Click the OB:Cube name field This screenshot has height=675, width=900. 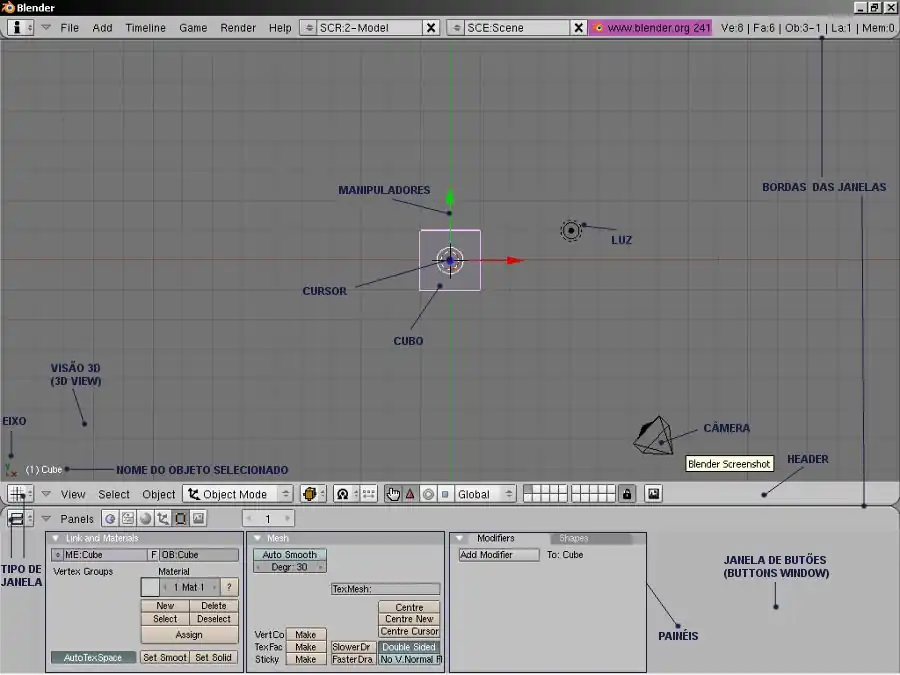click(x=200, y=555)
